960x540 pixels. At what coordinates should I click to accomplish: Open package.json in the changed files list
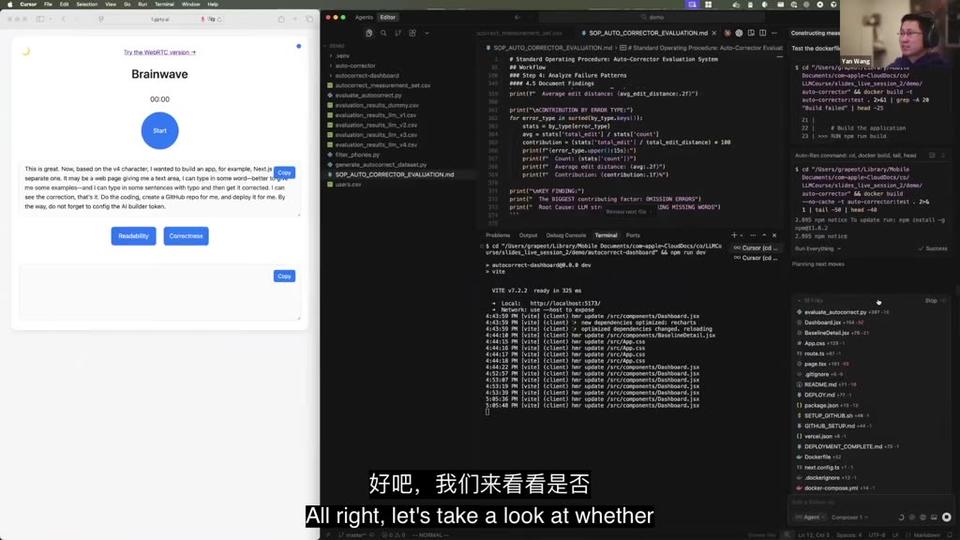[822, 405]
